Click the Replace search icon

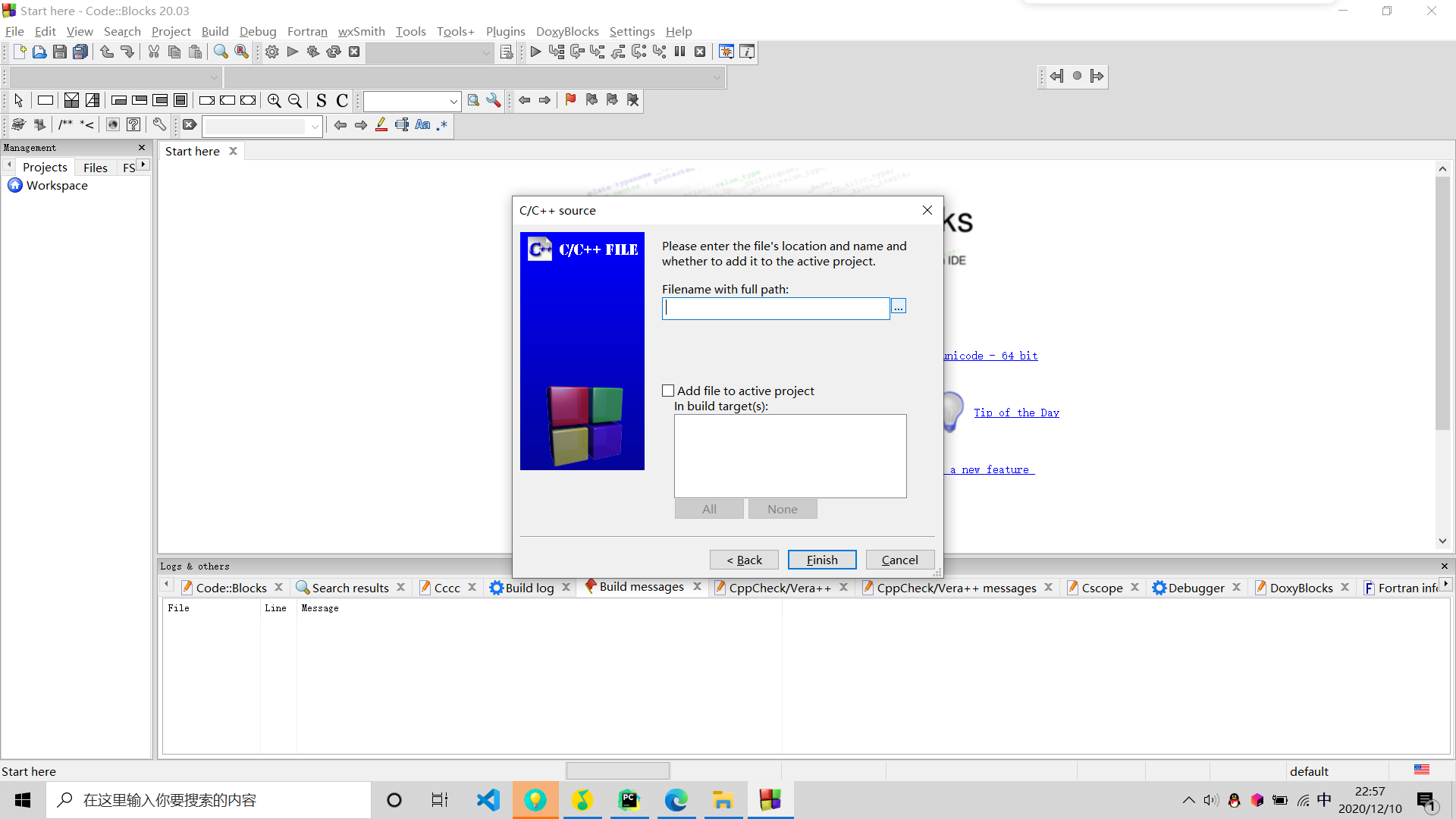[241, 52]
